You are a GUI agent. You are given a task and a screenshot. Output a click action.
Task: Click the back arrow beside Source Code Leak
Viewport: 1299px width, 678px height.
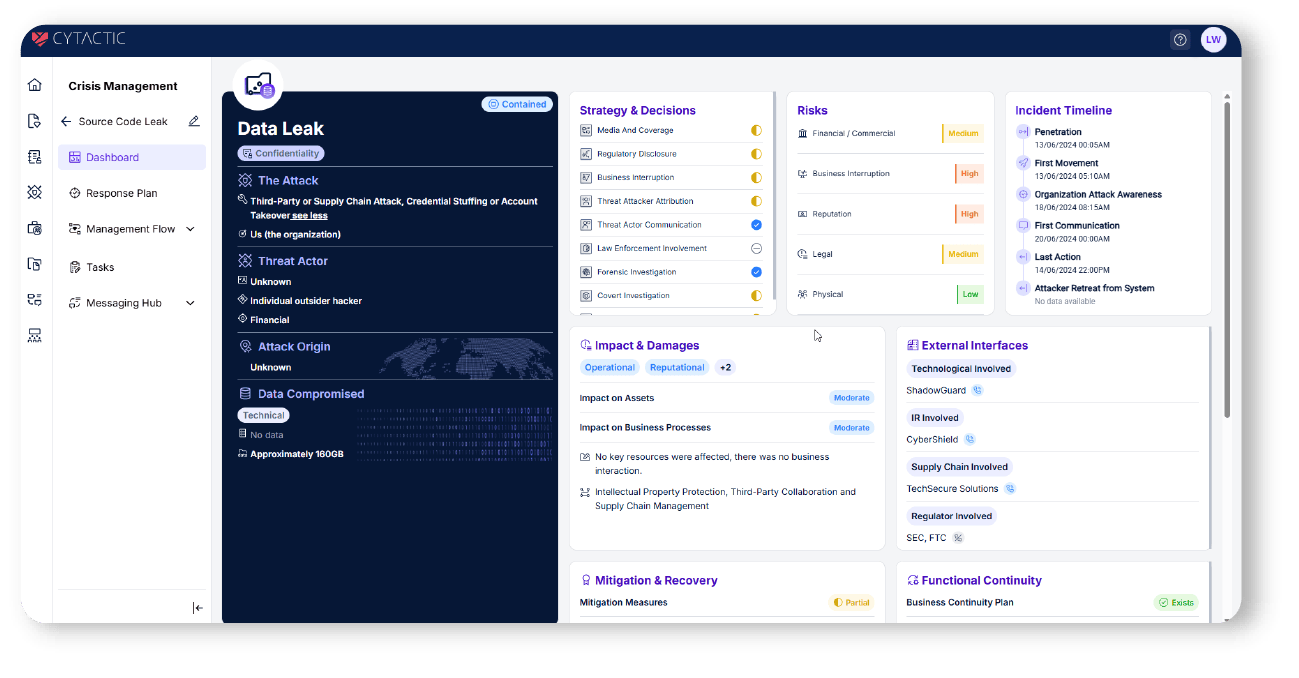[66, 121]
